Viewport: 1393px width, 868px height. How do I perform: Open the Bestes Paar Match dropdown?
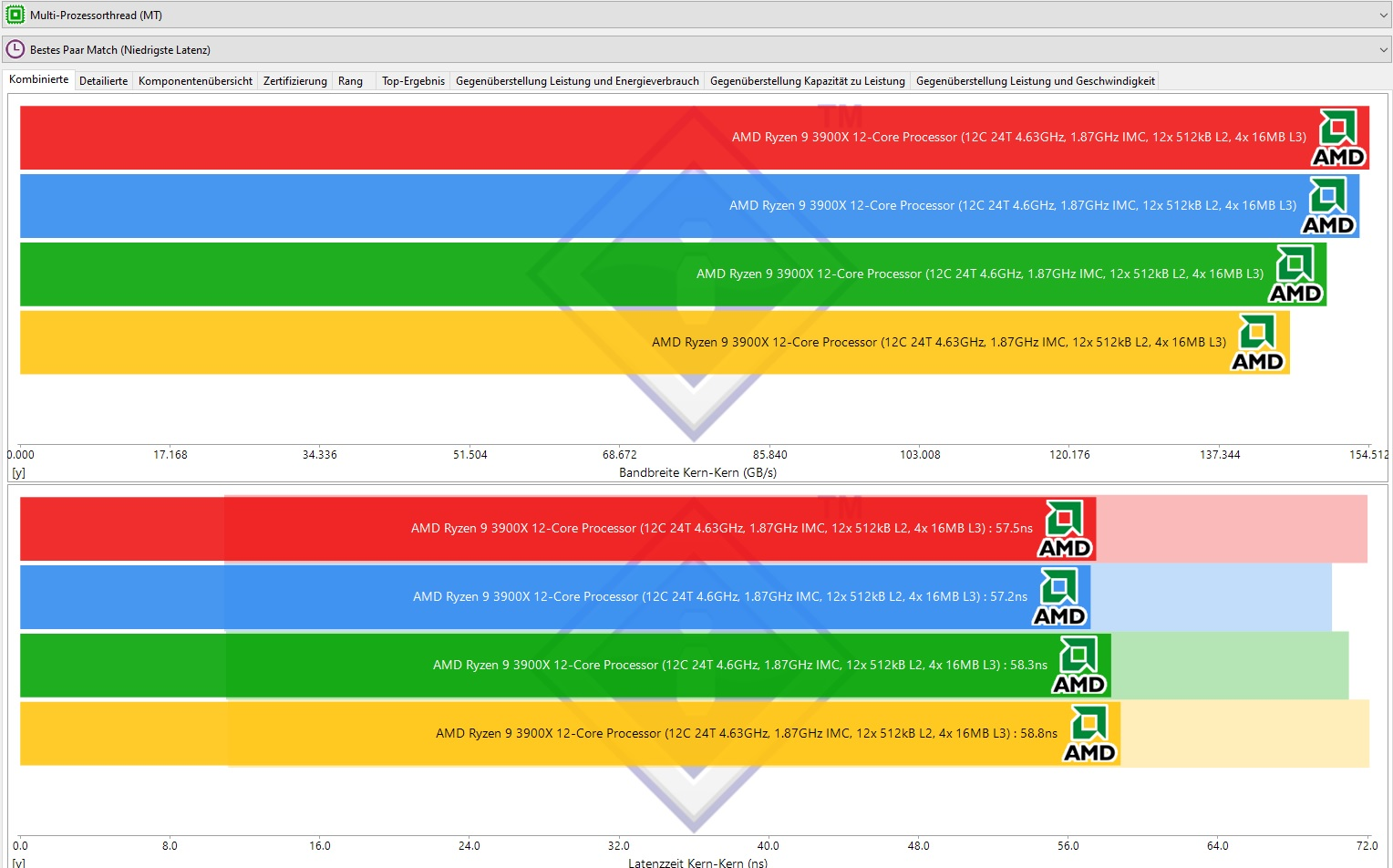pyautogui.click(x=696, y=49)
